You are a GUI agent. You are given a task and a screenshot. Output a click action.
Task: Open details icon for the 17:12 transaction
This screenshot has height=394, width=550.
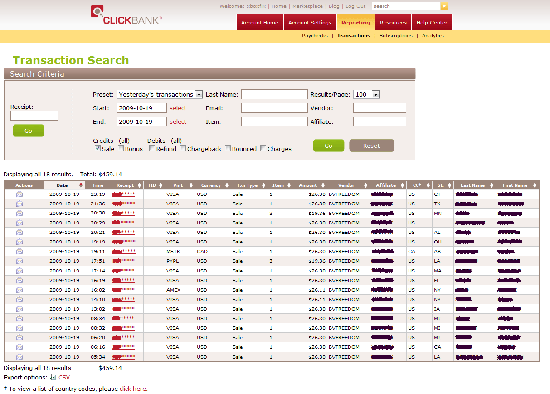20,271
